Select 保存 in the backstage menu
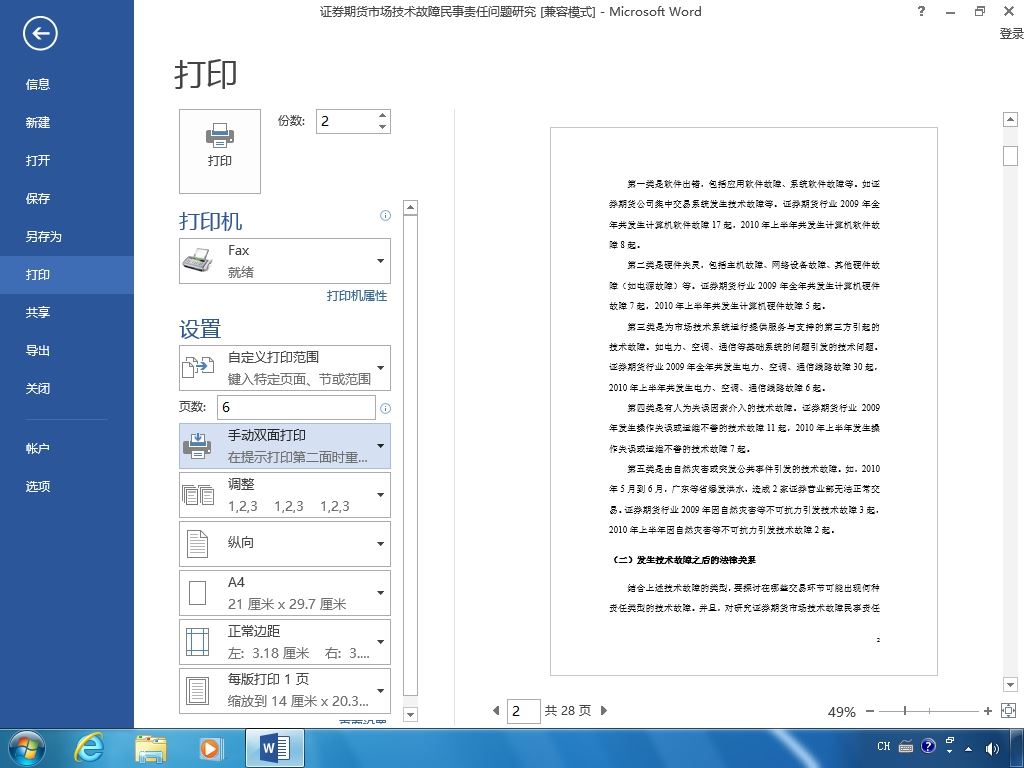 (x=67, y=199)
